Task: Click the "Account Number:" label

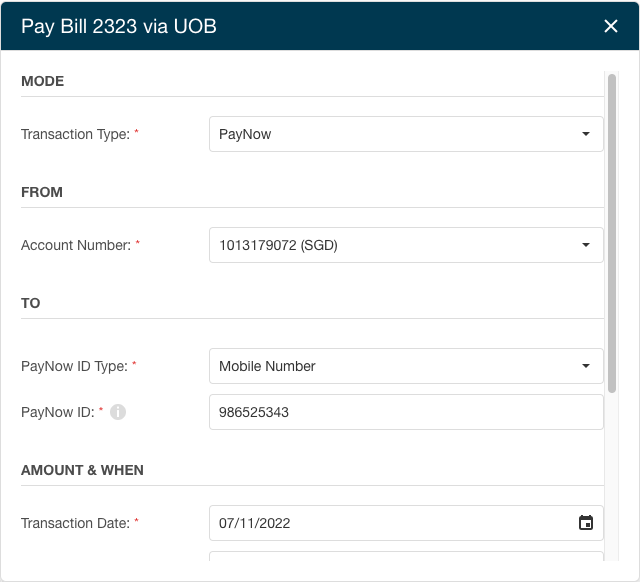Action: pos(76,245)
